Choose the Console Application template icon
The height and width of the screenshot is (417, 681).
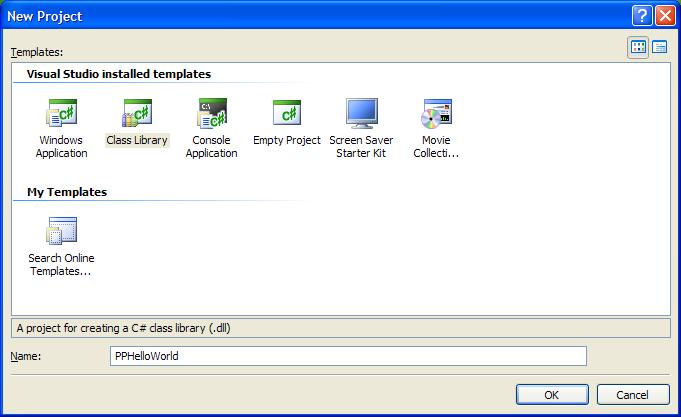212,113
